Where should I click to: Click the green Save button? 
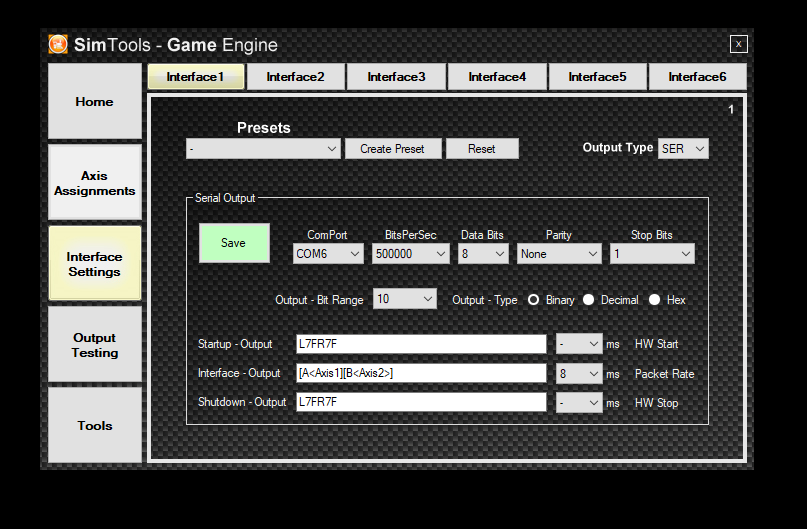coord(234,243)
